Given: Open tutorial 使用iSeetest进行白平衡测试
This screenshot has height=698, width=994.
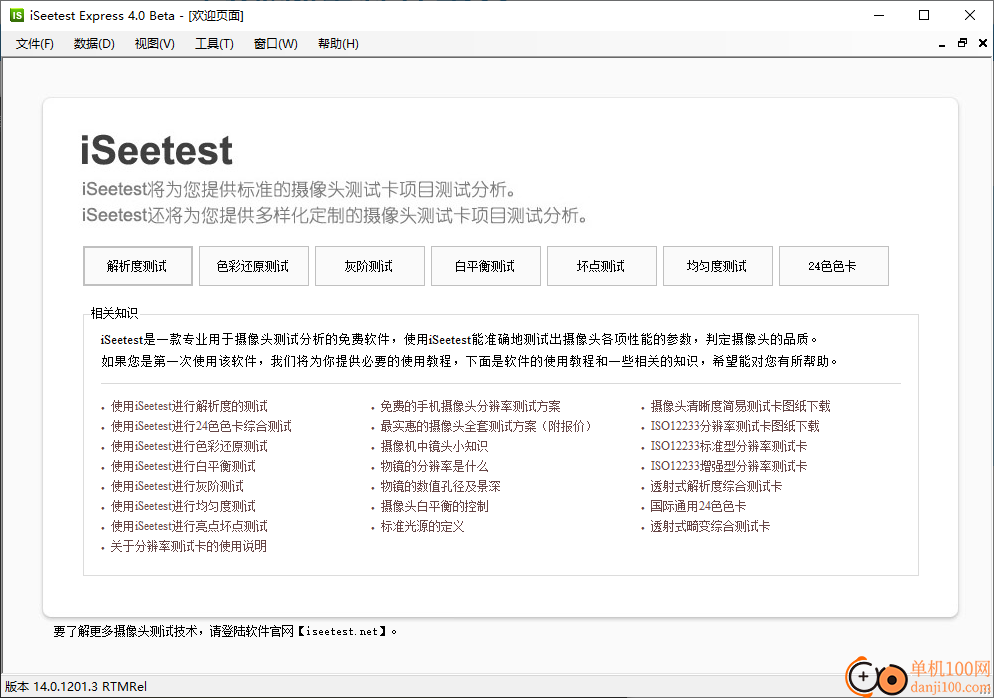Looking at the screenshot, I should point(183,467).
